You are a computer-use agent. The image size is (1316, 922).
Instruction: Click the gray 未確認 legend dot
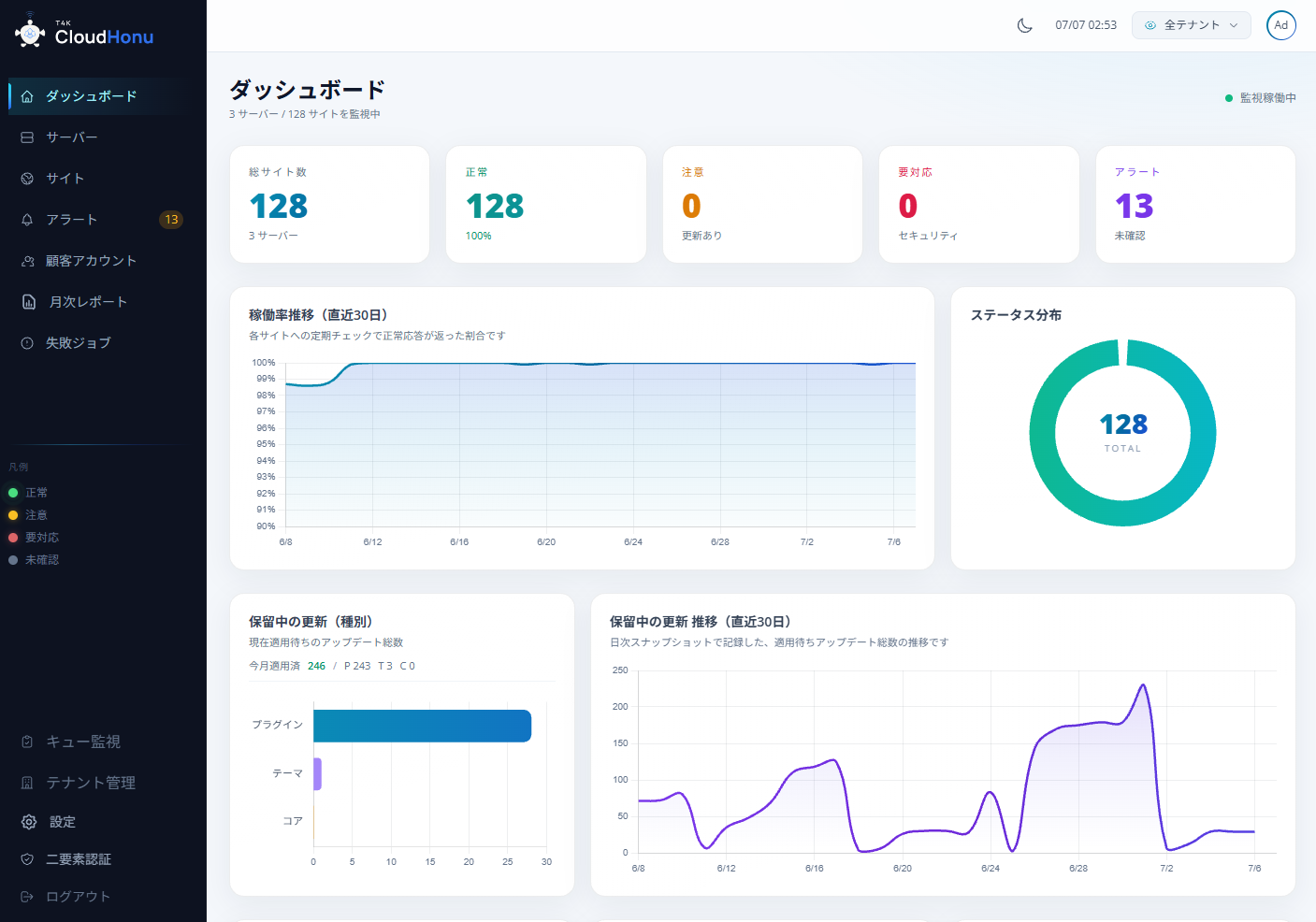13,560
